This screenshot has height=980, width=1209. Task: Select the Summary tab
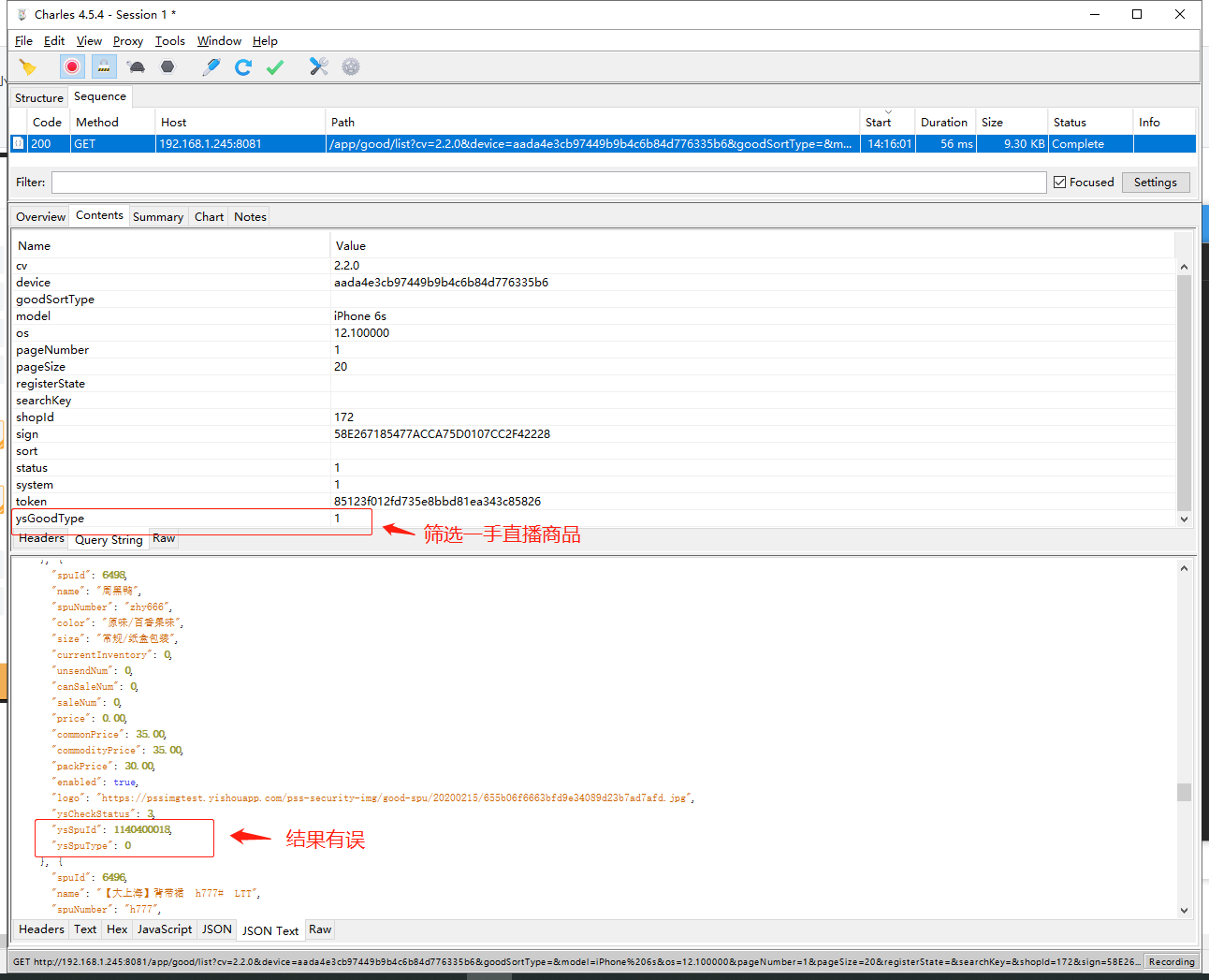click(x=158, y=216)
